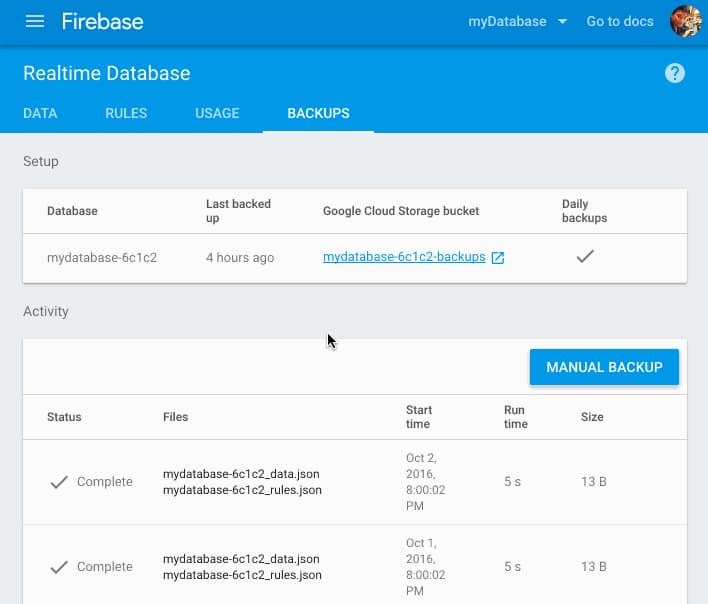Open the myDatabase project dropdown
Viewport: 708px width, 604px height.
click(x=517, y=21)
